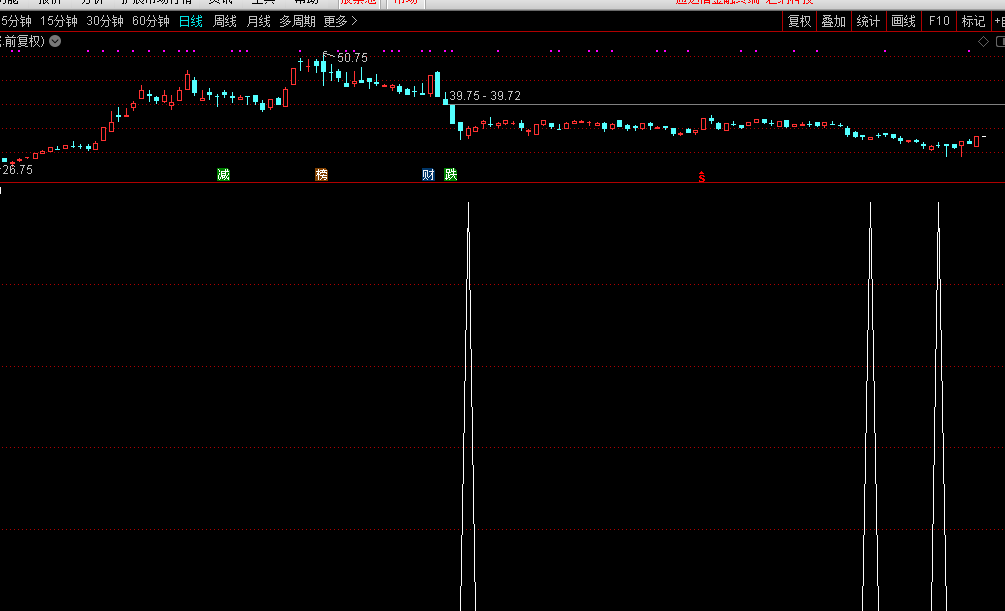
Task: Click the 叠加 overlay button
Action: [x=833, y=21]
